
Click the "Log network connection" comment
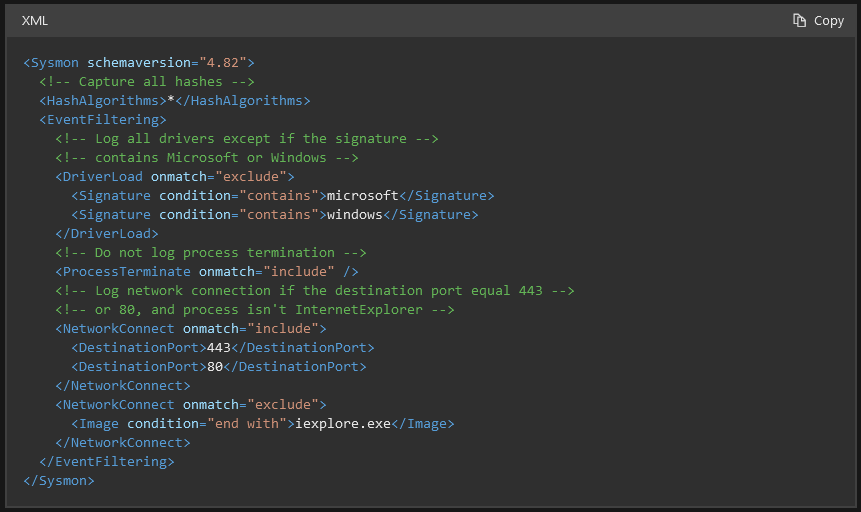(x=315, y=291)
